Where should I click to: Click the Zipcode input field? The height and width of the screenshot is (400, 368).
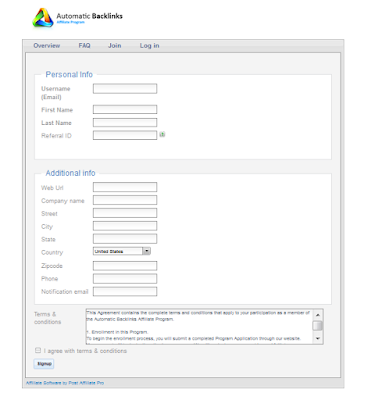(x=125, y=266)
